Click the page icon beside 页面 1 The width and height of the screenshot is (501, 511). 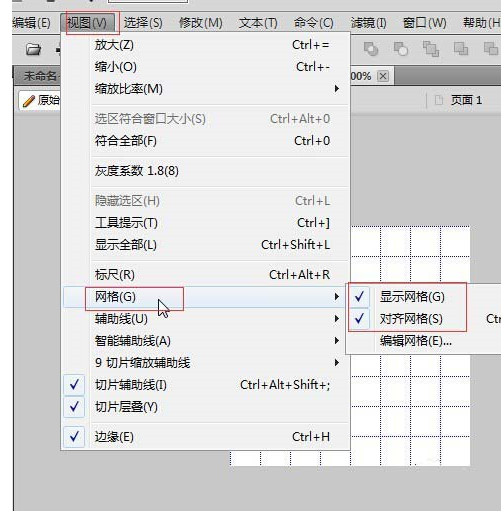[439, 100]
